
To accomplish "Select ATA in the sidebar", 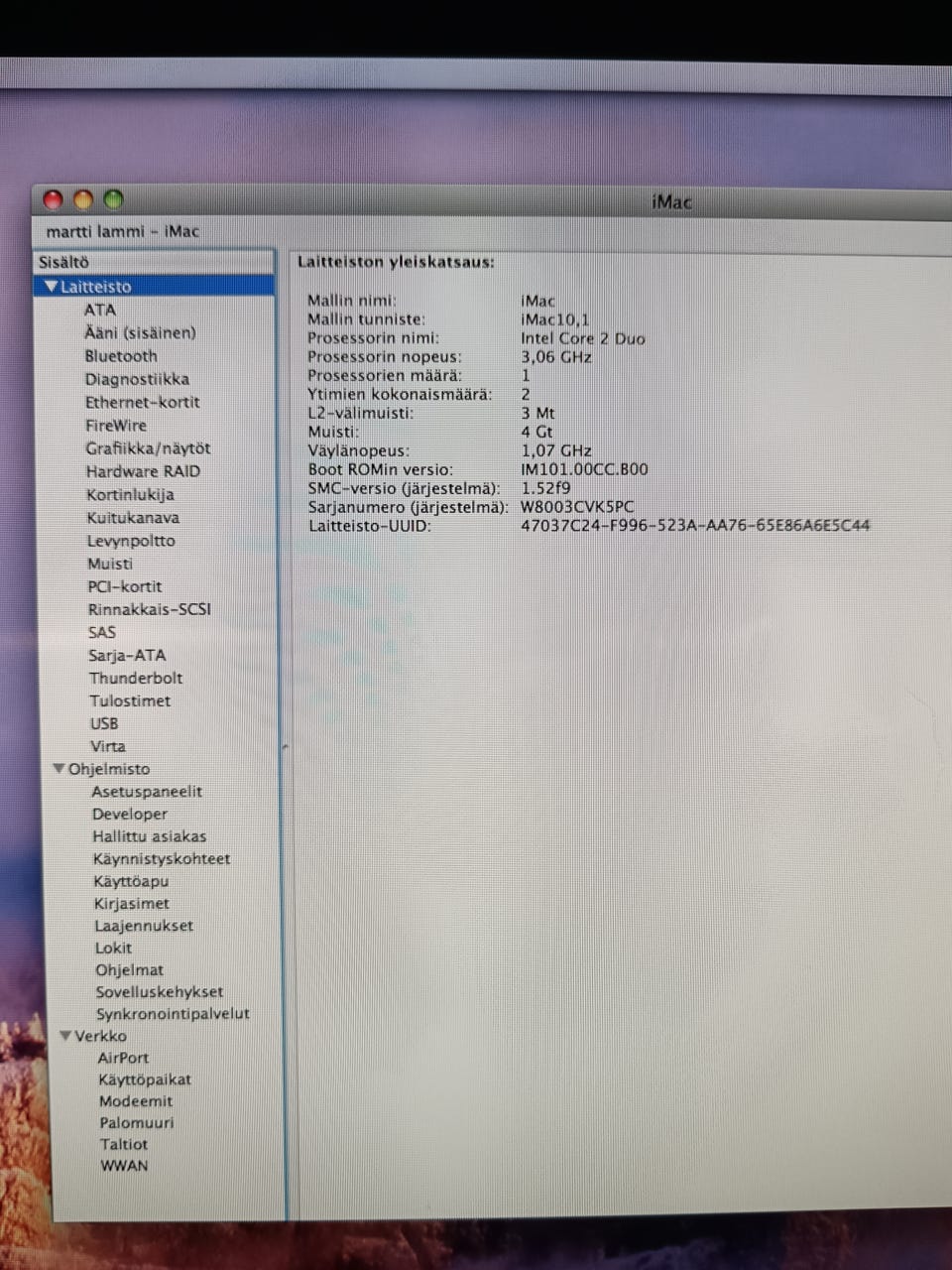I will (x=100, y=310).
